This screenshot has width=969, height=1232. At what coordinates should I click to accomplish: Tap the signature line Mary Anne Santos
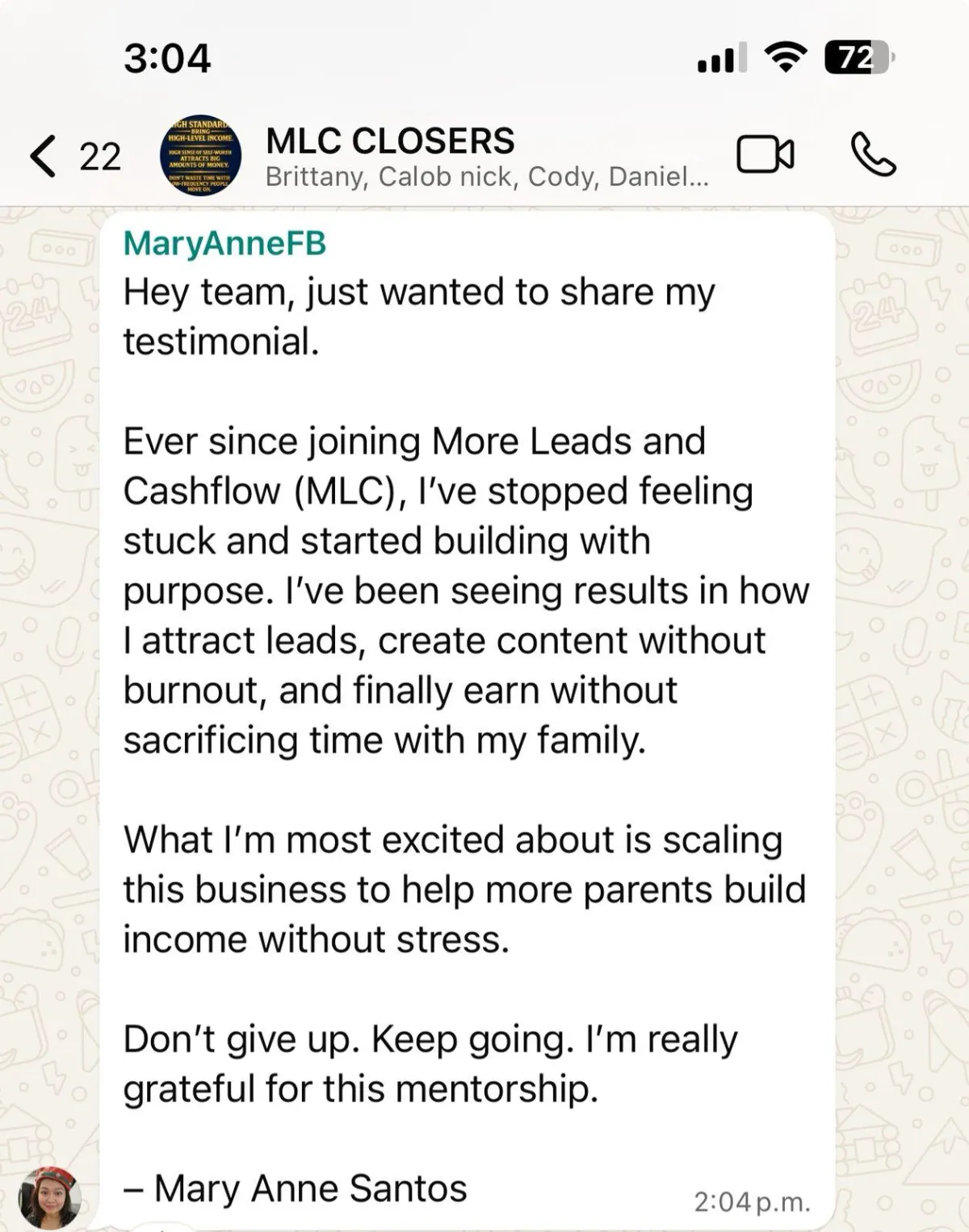(x=296, y=1188)
